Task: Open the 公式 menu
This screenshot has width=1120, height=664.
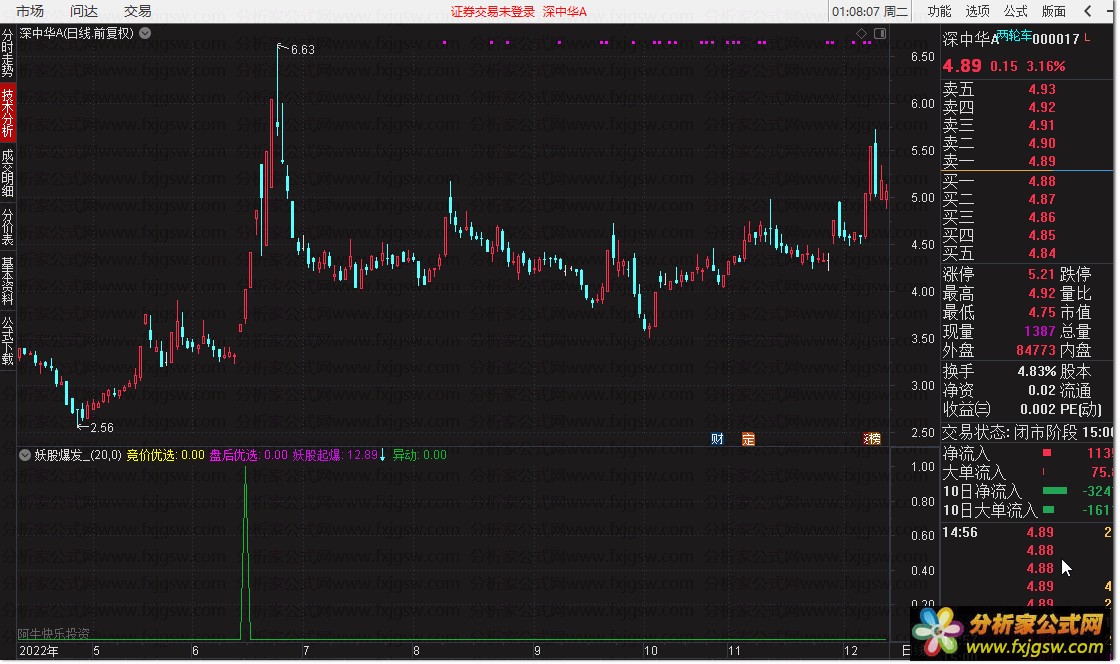Action: (1015, 11)
